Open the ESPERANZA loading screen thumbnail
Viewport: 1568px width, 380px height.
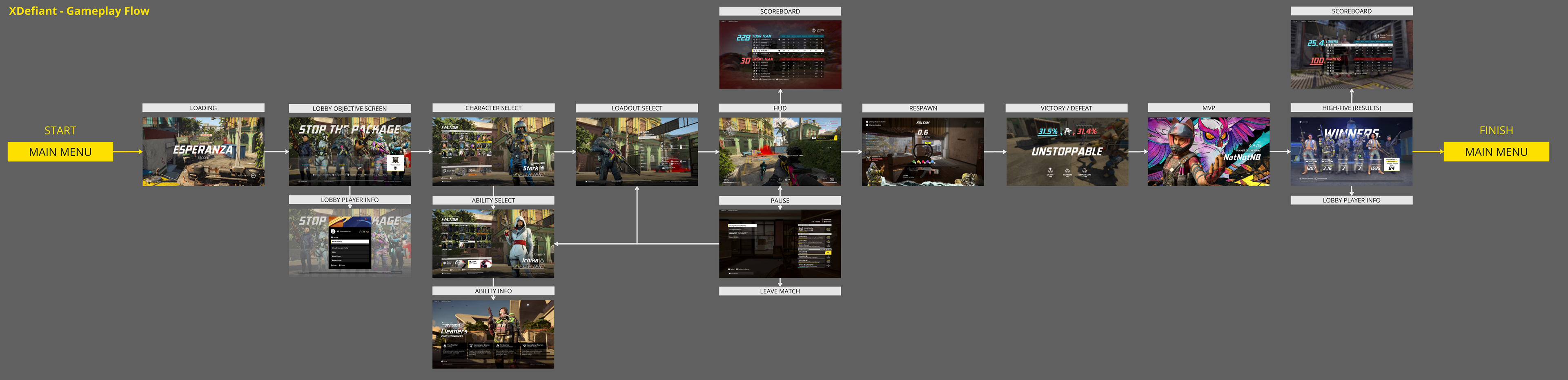[x=203, y=151]
